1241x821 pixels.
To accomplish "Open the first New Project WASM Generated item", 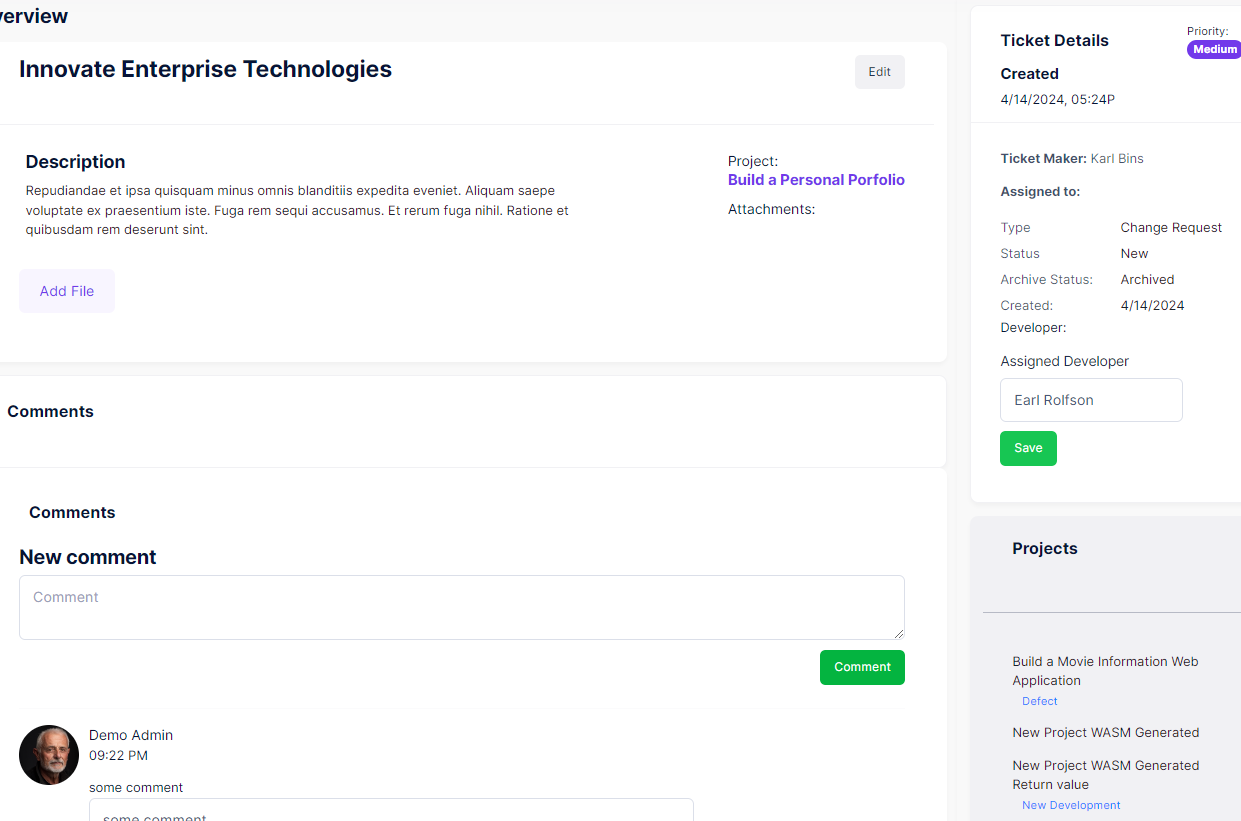I will (1105, 732).
